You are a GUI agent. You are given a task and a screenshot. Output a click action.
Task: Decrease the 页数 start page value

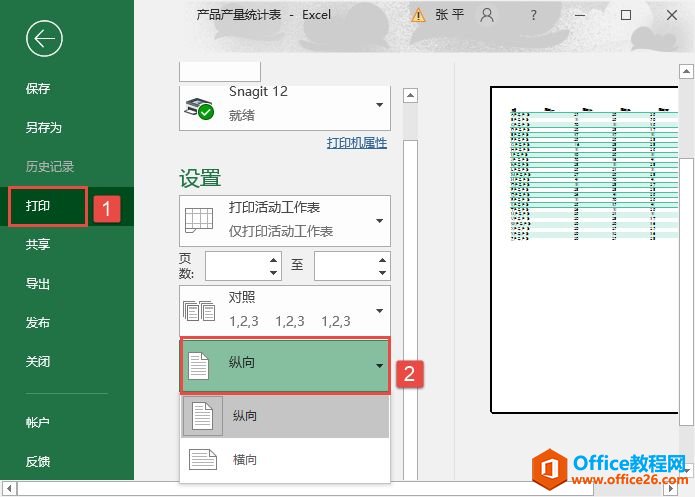273,273
